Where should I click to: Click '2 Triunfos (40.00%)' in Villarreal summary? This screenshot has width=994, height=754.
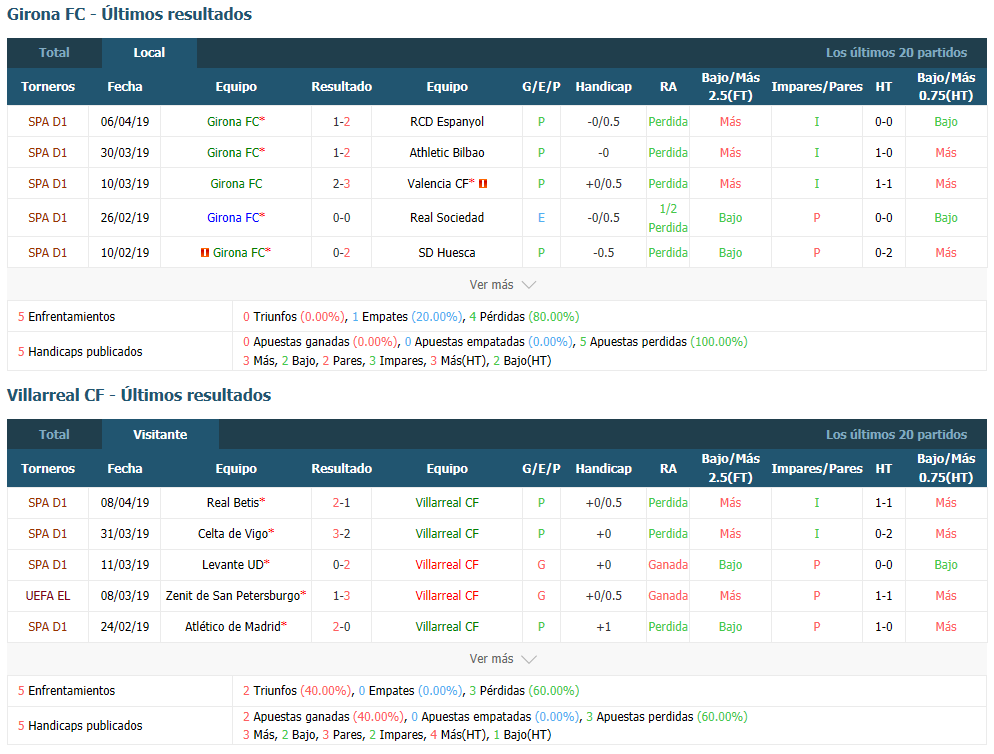click(x=297, y=691)
